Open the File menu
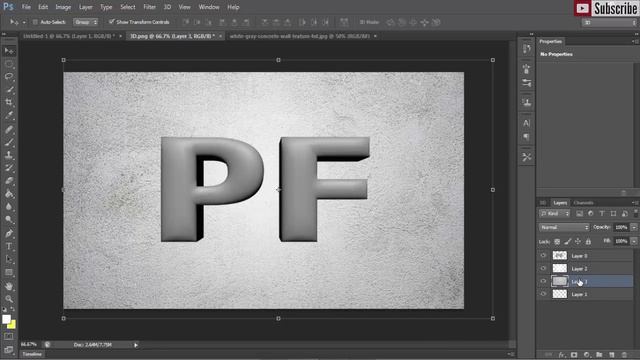 [26, 7]
